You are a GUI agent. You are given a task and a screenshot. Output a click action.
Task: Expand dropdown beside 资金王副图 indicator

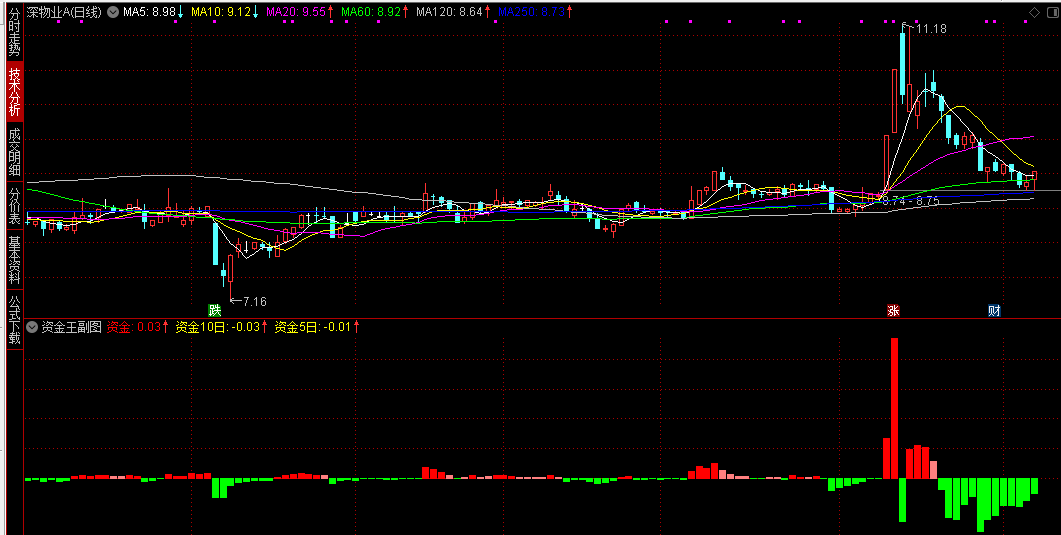point(32,327)
